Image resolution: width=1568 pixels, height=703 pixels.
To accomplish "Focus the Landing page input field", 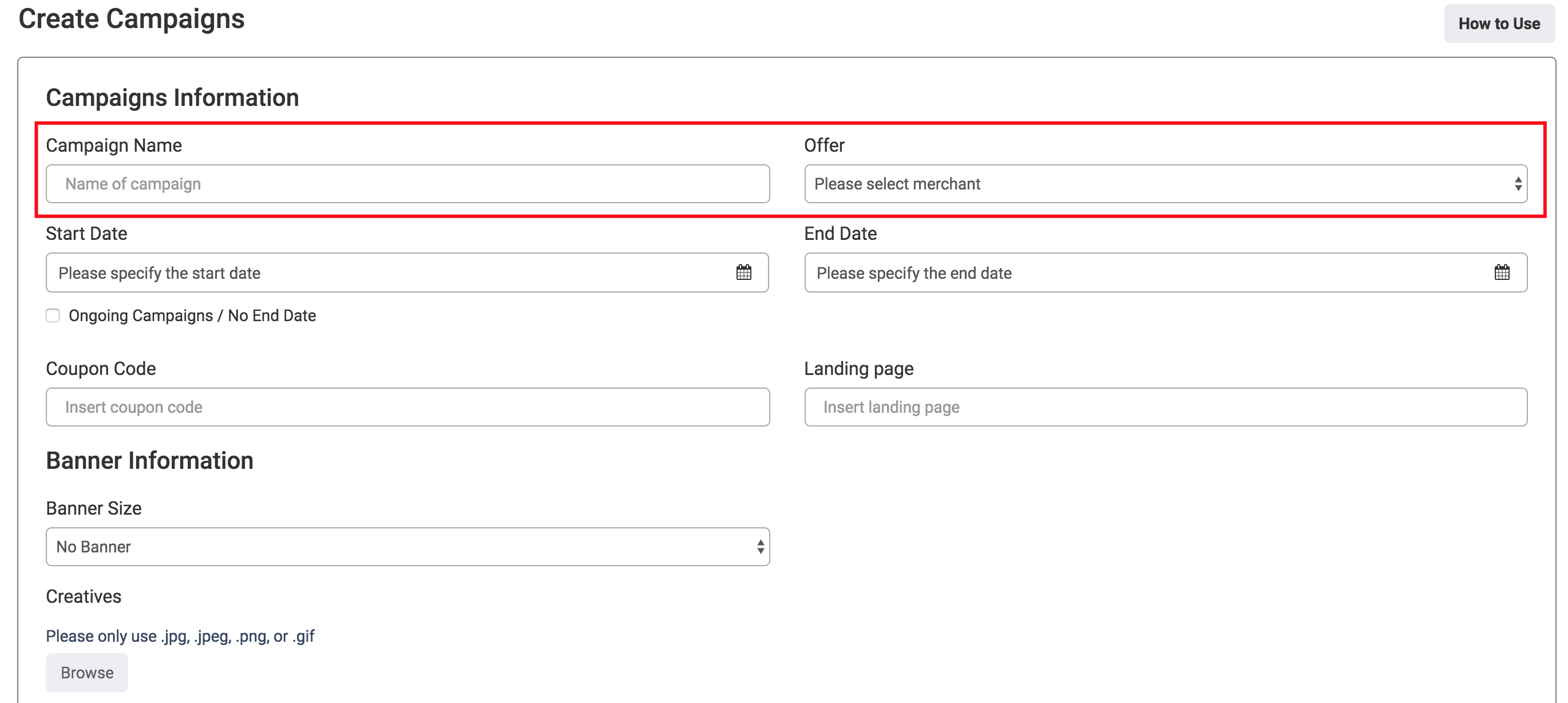I will coord(1166,407).
